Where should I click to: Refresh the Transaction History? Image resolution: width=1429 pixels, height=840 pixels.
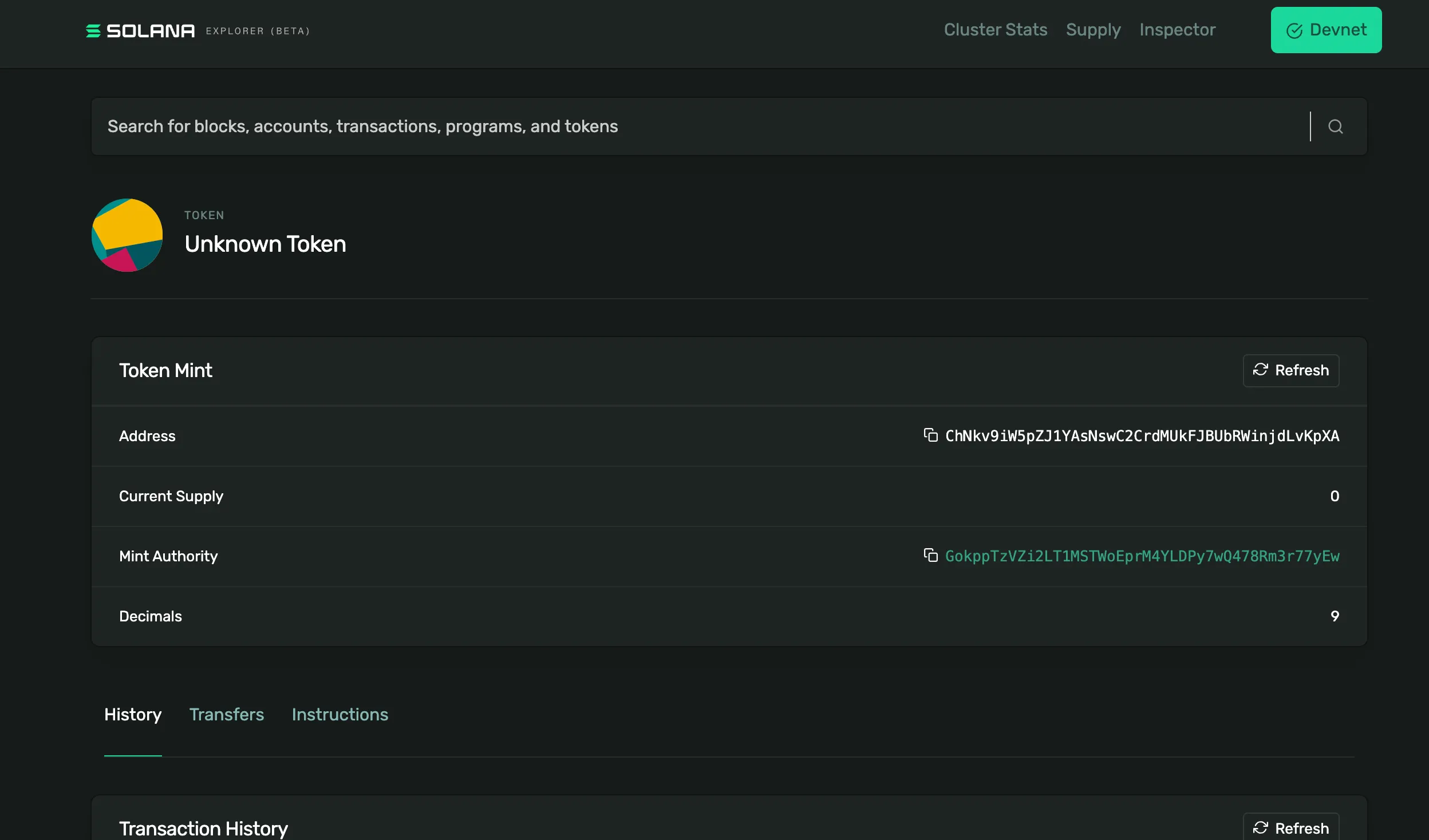tap(1290, 827)
